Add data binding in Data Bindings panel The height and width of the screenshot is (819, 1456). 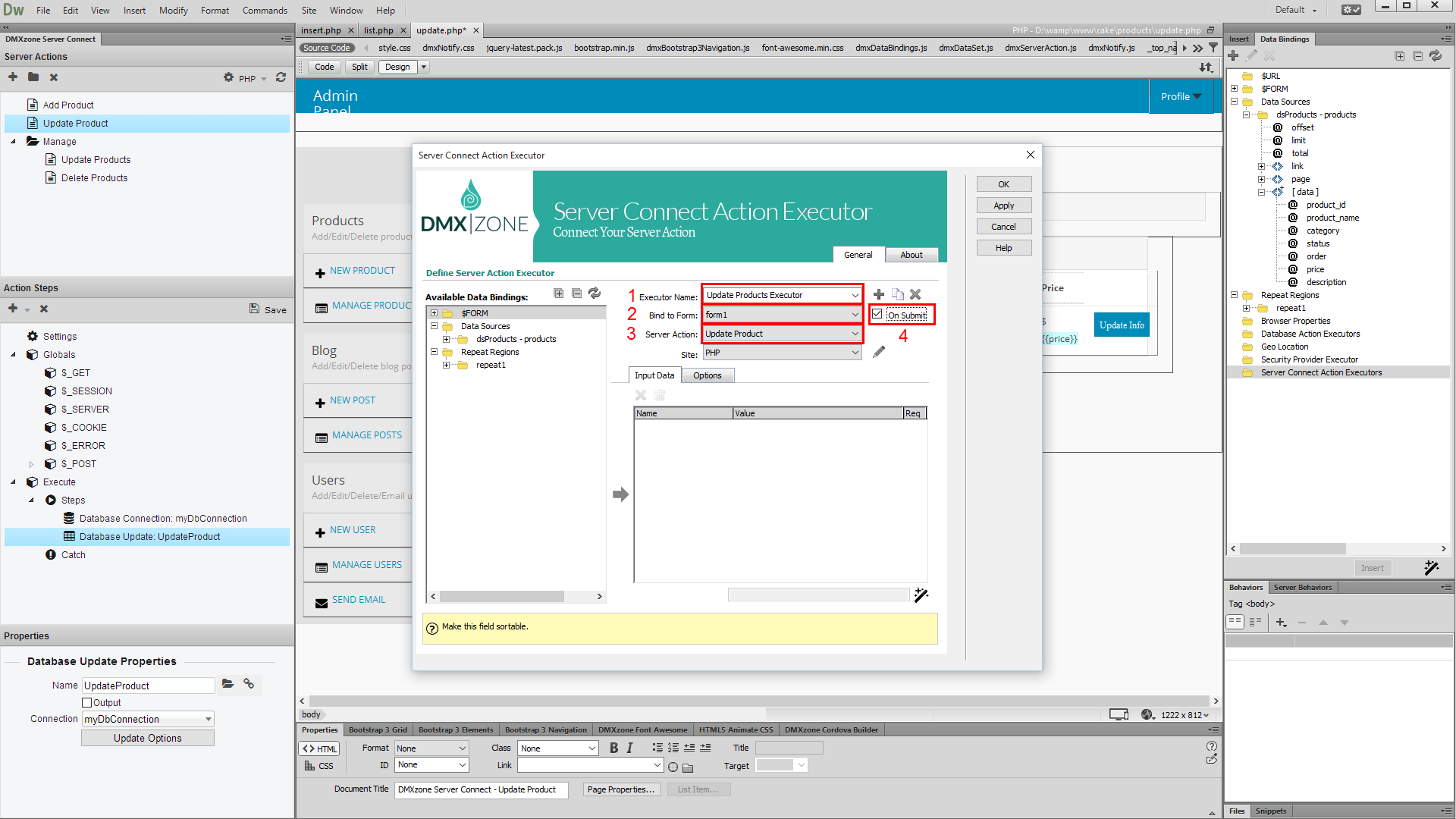coord(1233,55)
